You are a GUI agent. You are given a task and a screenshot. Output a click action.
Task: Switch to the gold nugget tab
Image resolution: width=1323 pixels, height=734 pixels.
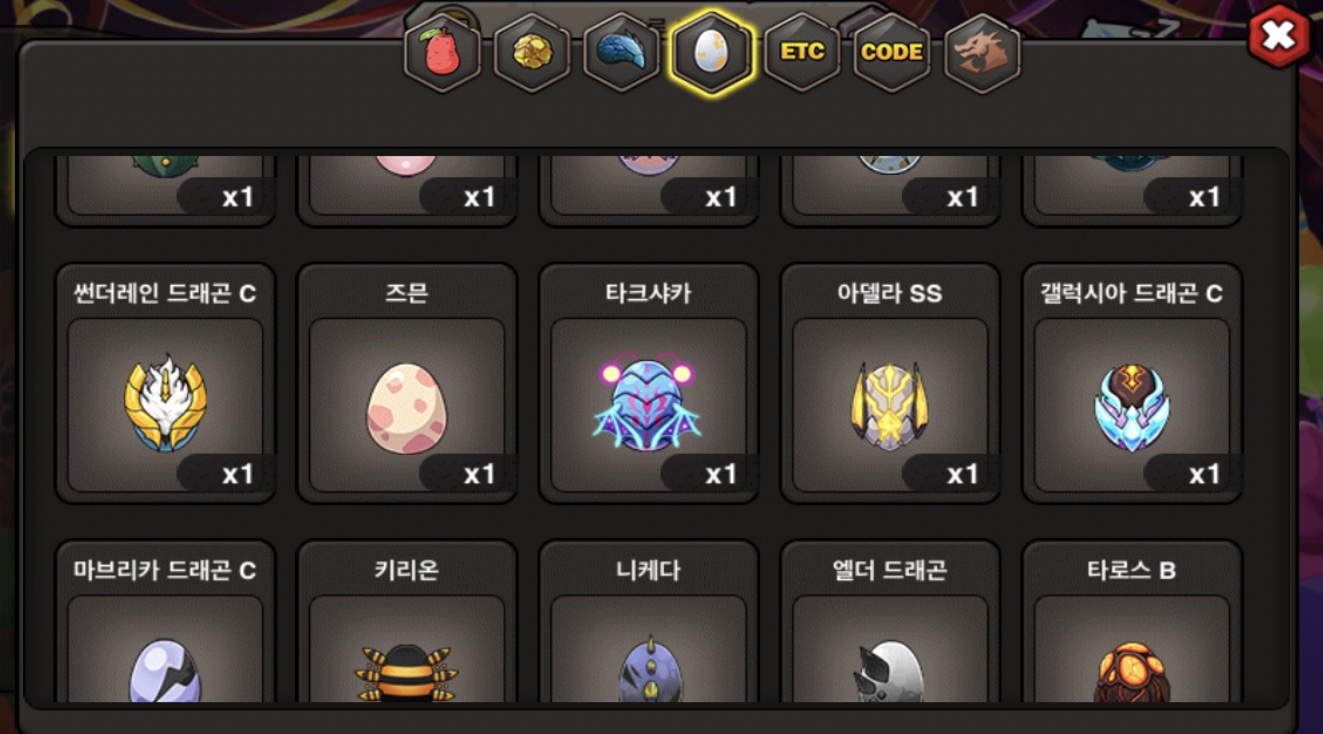532,53
